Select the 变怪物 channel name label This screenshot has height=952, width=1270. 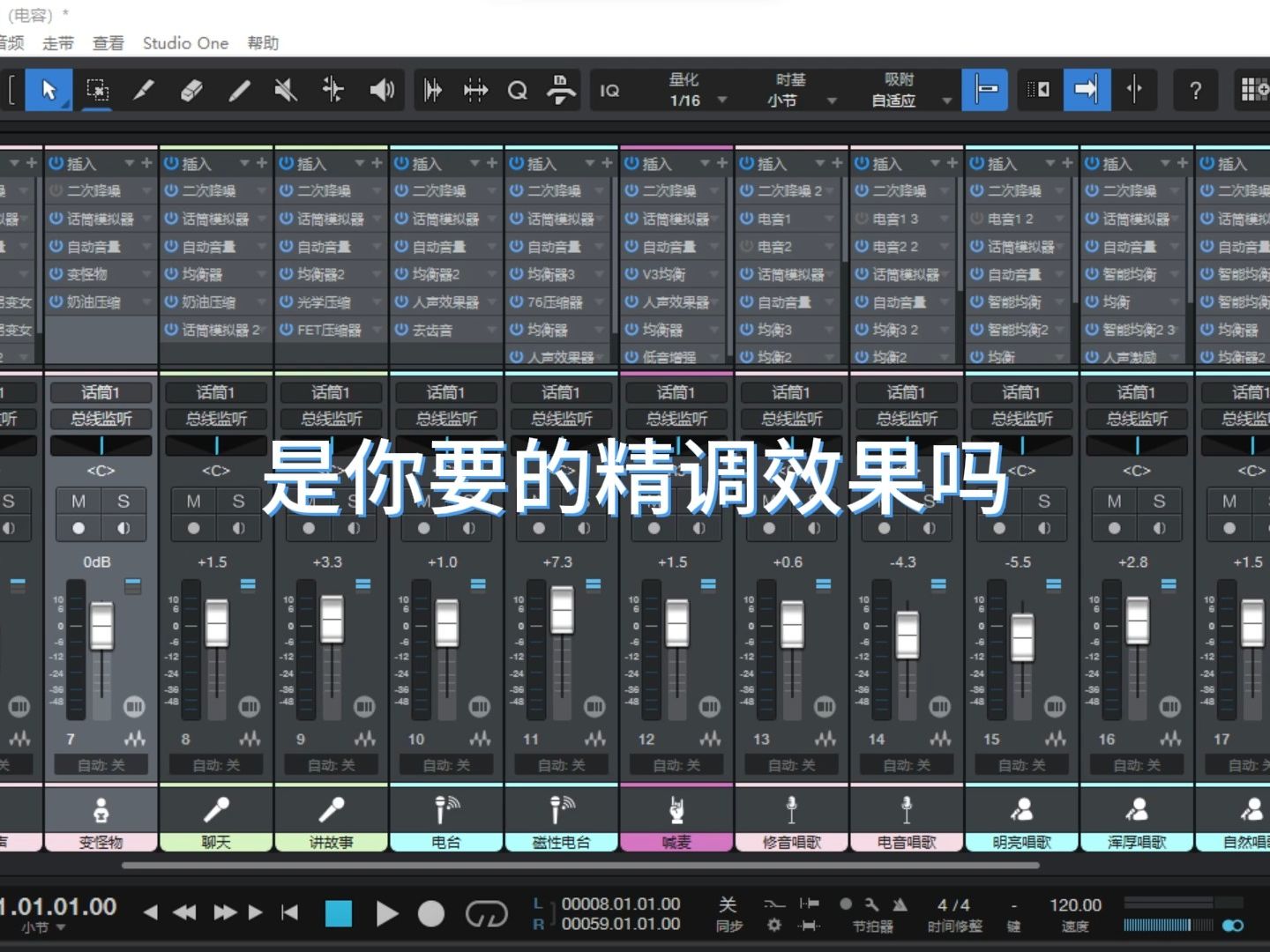click(101, 842)
